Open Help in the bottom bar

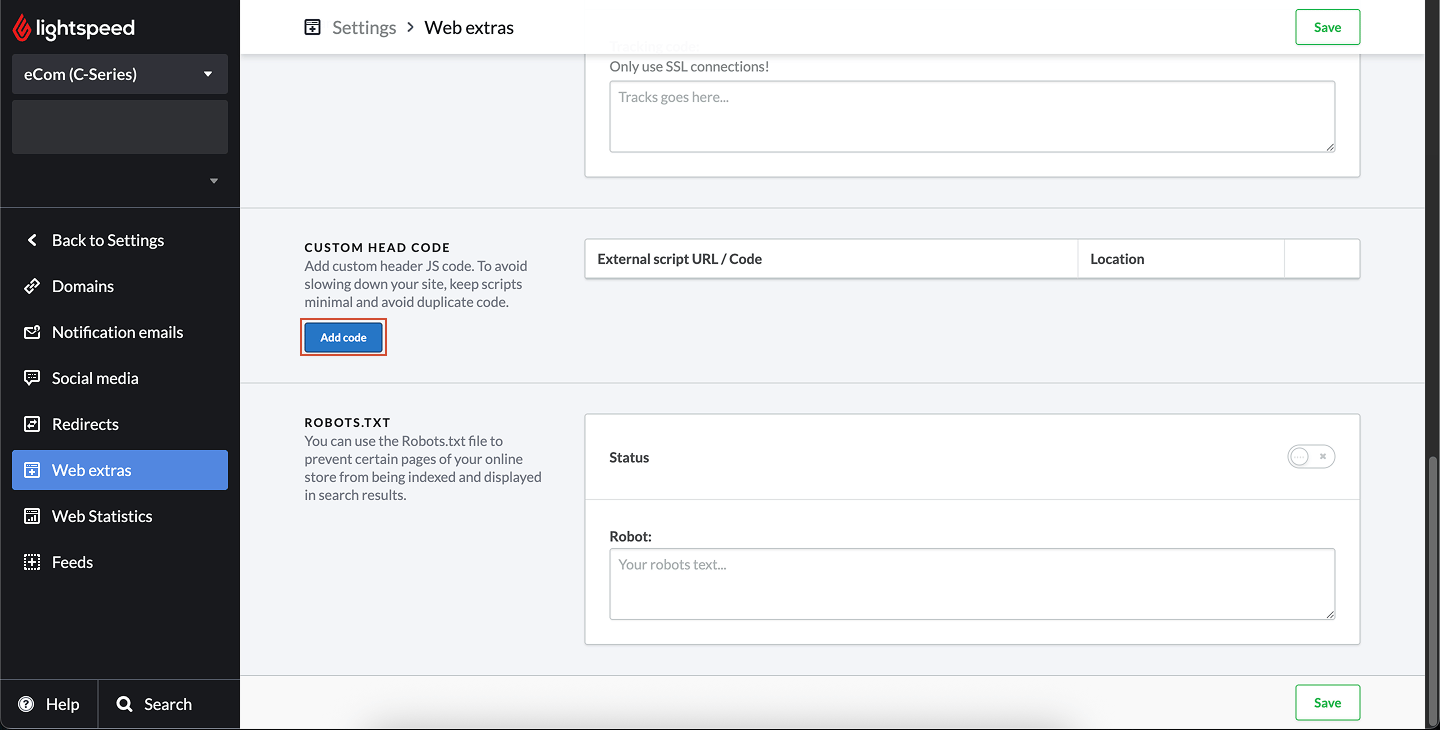pos(49,704)
